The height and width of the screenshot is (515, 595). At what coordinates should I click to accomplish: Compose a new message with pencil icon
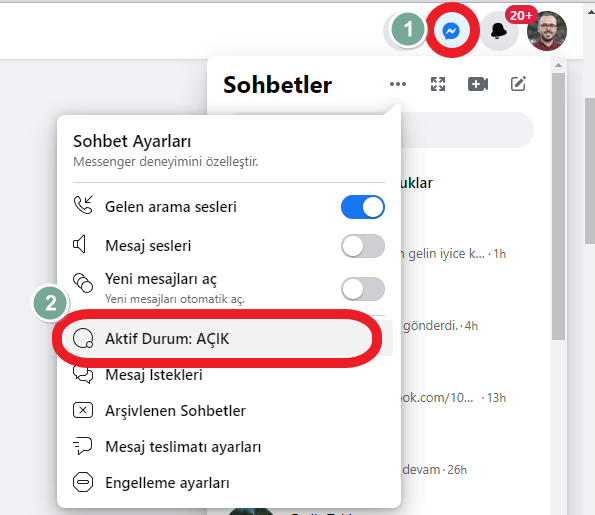(x=518, y=84)
